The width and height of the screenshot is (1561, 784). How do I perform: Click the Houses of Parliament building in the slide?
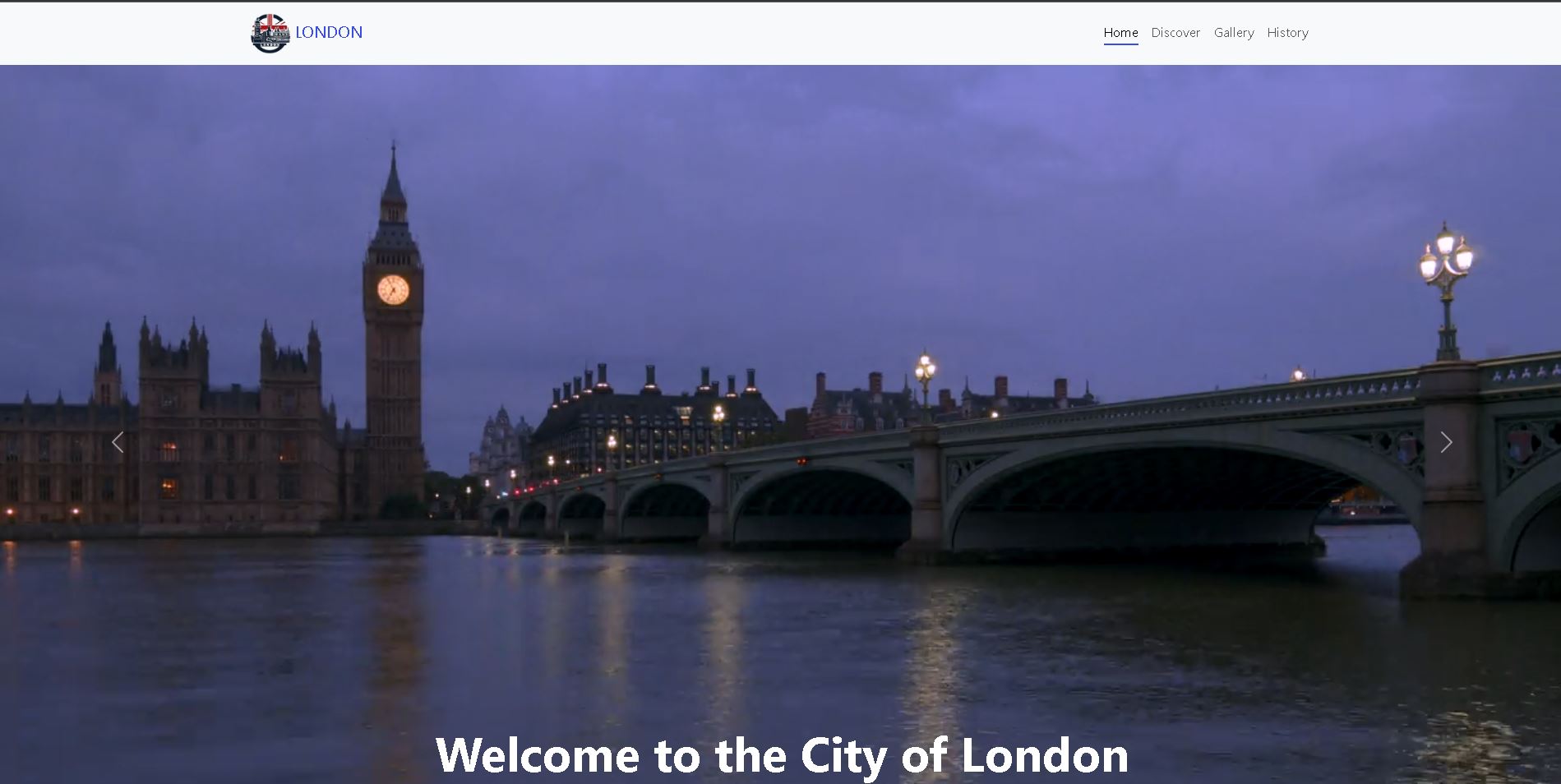point(164,427)
